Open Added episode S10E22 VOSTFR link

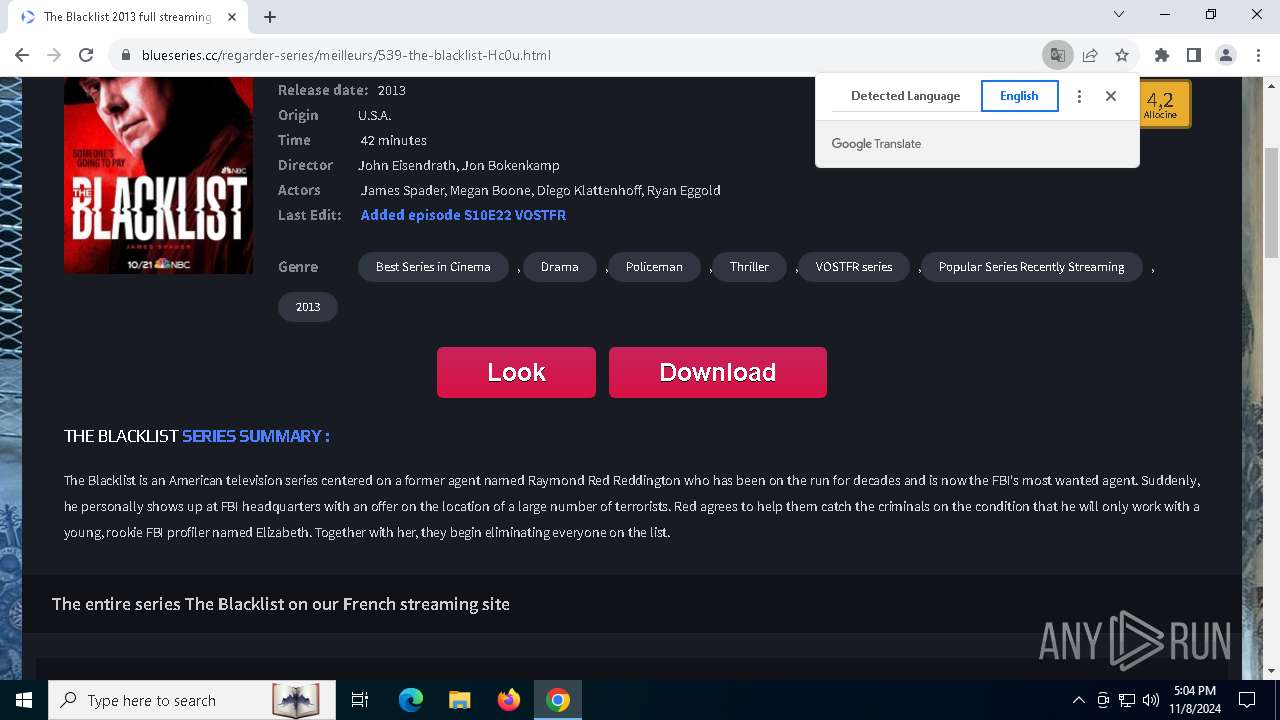coord(463,215)
